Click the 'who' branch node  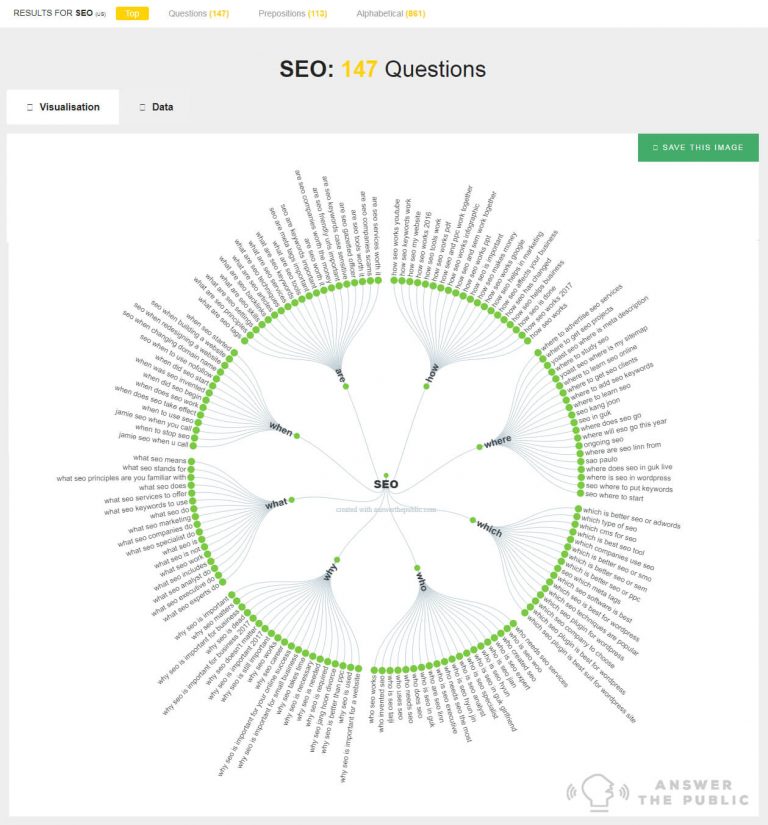pyautogui.click(x=418, y=567)
